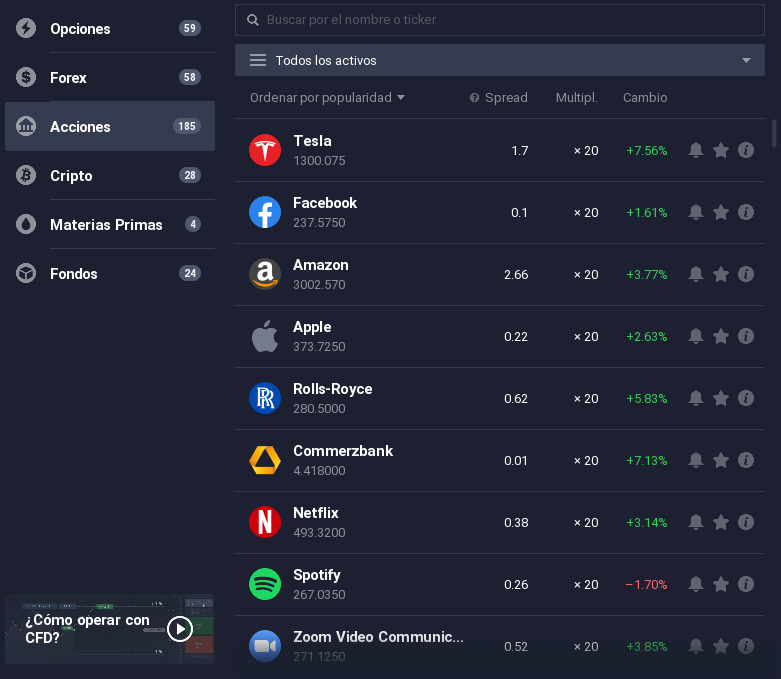Open Ordenar por popularidad sort dropdown

pos(327,98)
